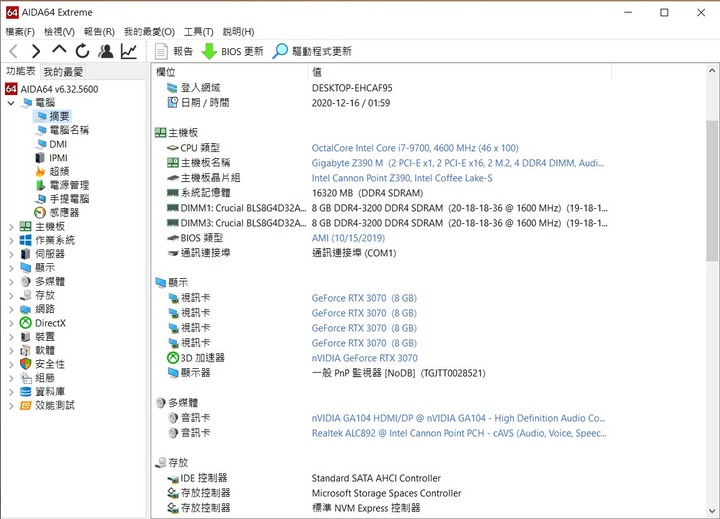720x519 pixels.
Task: Open the user silhouette toolbar icon
Action: click(x=106, y=51)
